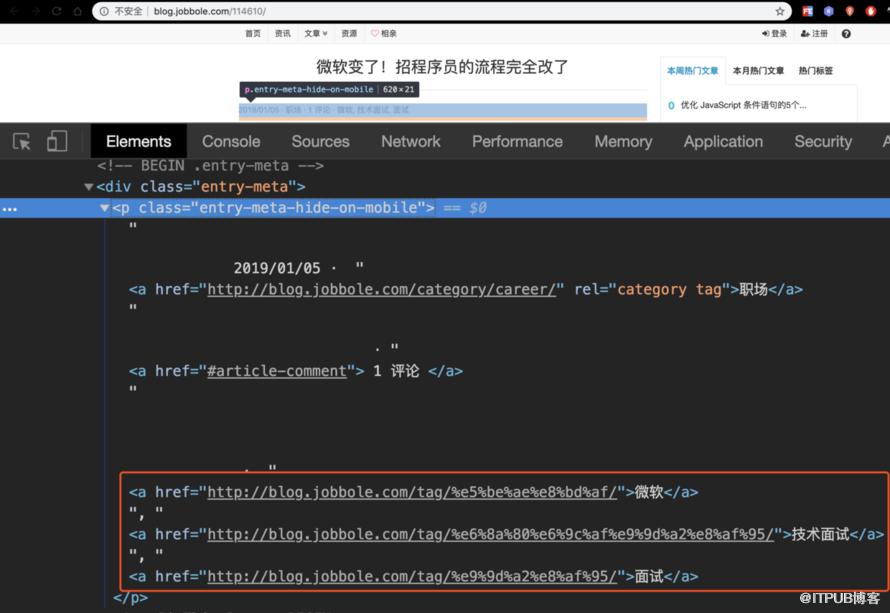Open the red stop-hand extension icon
Image resolution: width=890 pixels, height=613 pixels.
click(x=871, y=11)
